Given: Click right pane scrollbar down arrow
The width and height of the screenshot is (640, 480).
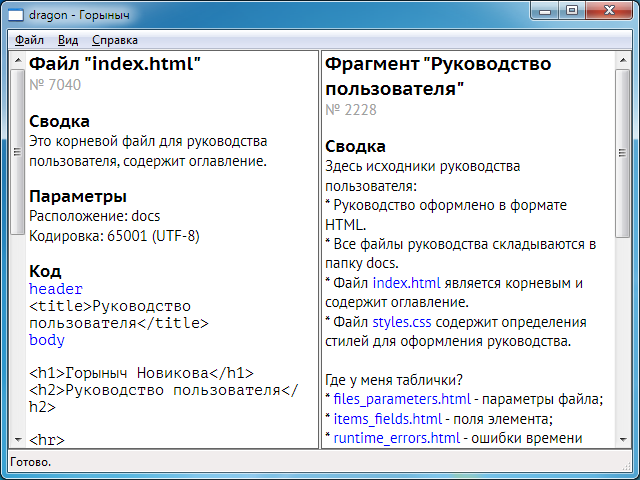Looking at the screenshot, I should point(622,440).
